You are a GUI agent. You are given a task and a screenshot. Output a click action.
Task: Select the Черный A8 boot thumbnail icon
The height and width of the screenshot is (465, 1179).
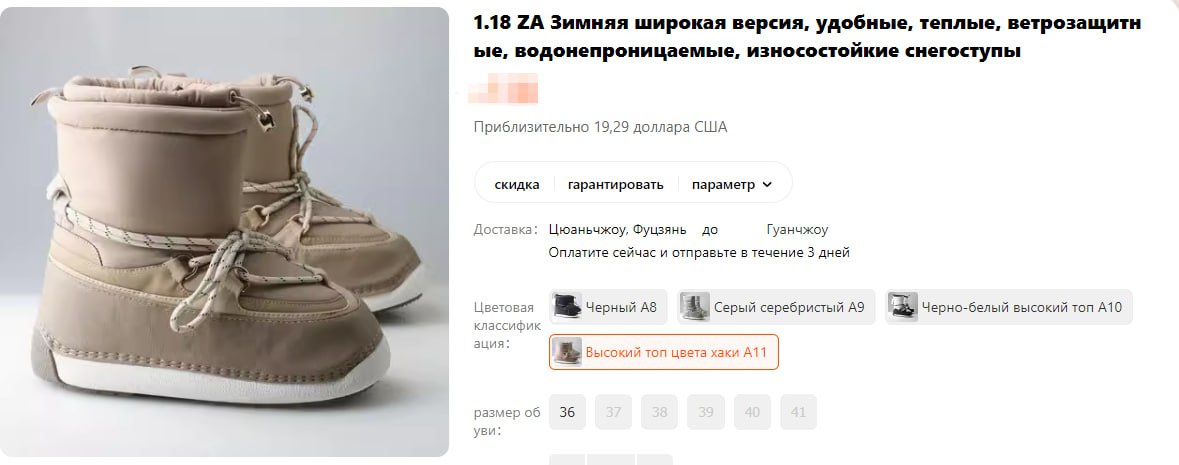567,307
